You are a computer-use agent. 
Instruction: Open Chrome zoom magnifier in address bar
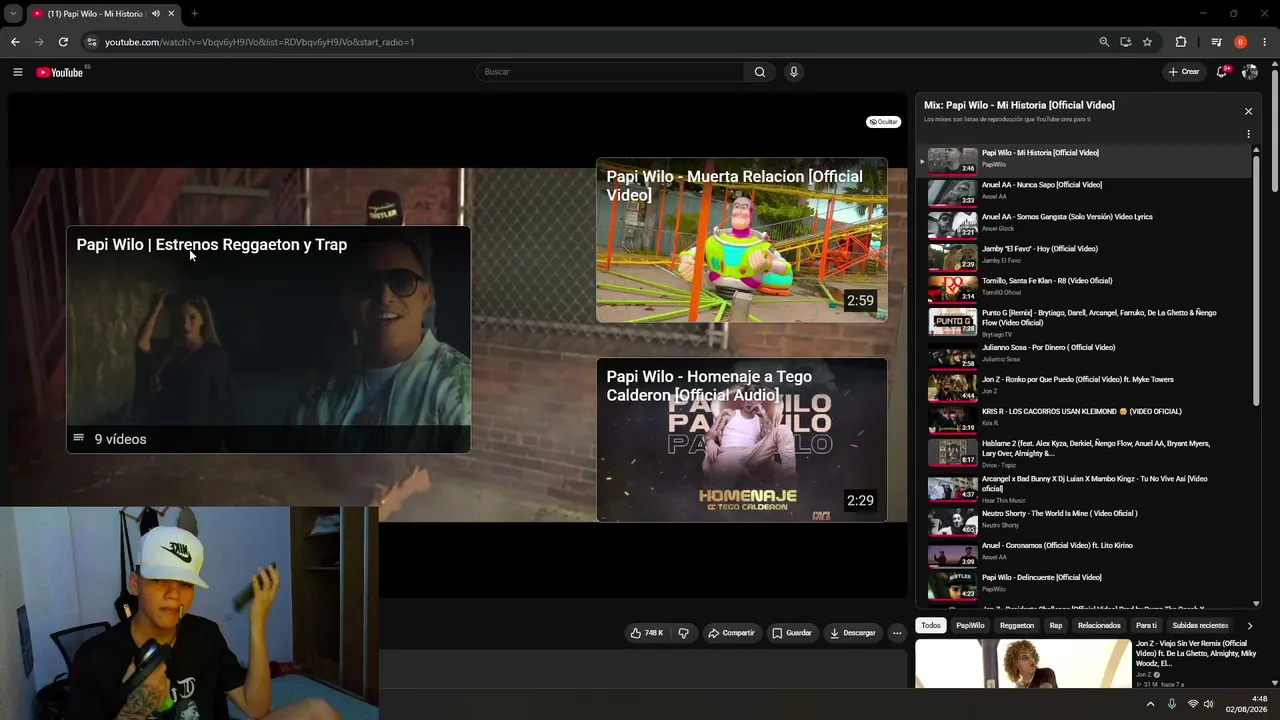click(x=1104, y=42)
